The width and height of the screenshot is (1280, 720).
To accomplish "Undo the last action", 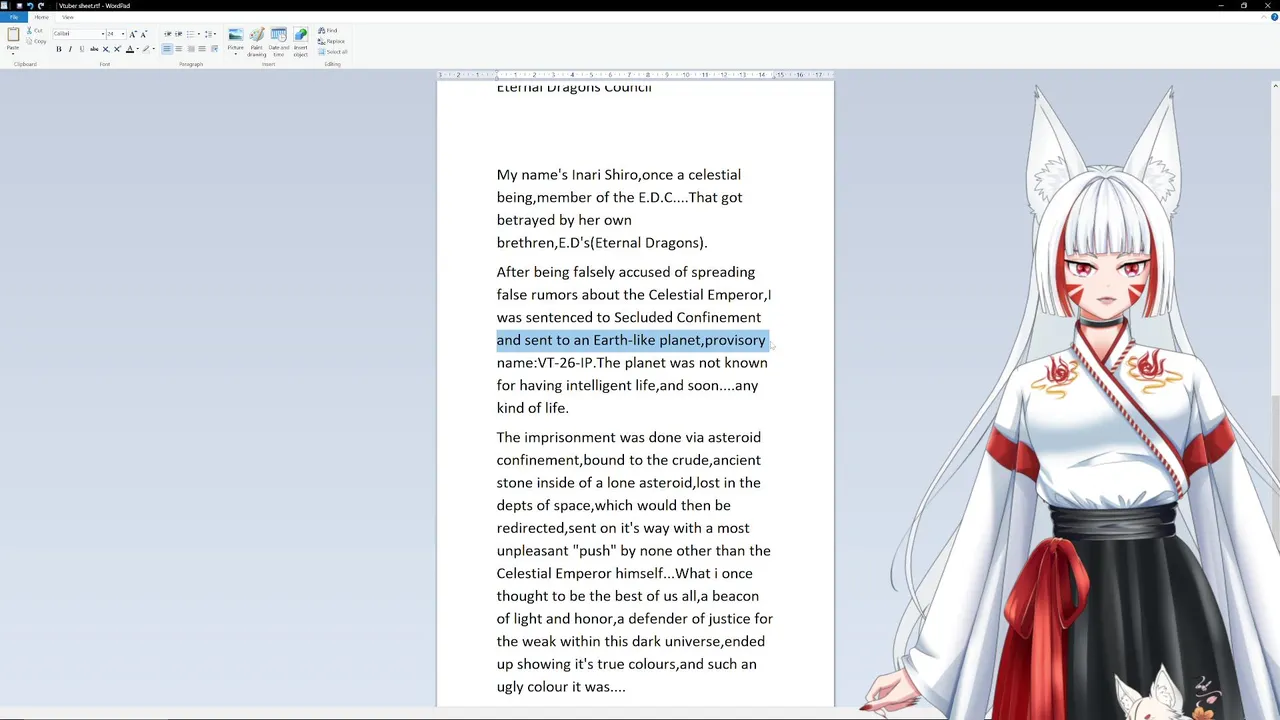I will coord(29,5).
